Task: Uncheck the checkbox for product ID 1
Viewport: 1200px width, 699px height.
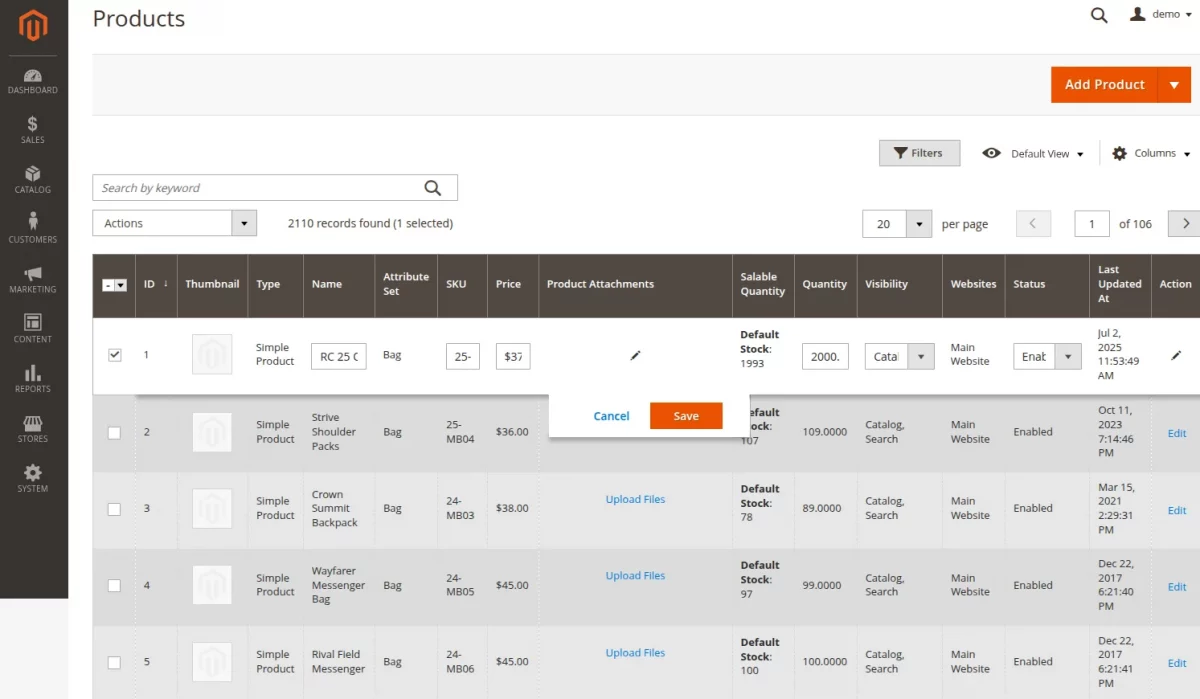Action: (114, 355)
